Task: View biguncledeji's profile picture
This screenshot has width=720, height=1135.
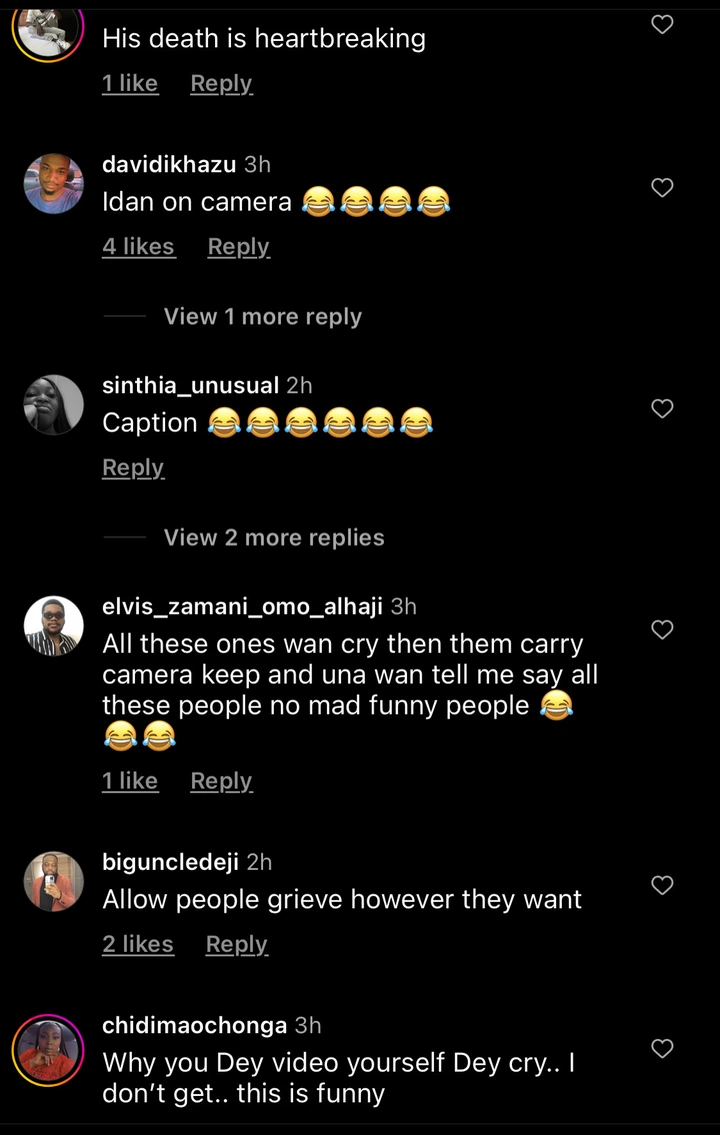Action: point(53,882)
